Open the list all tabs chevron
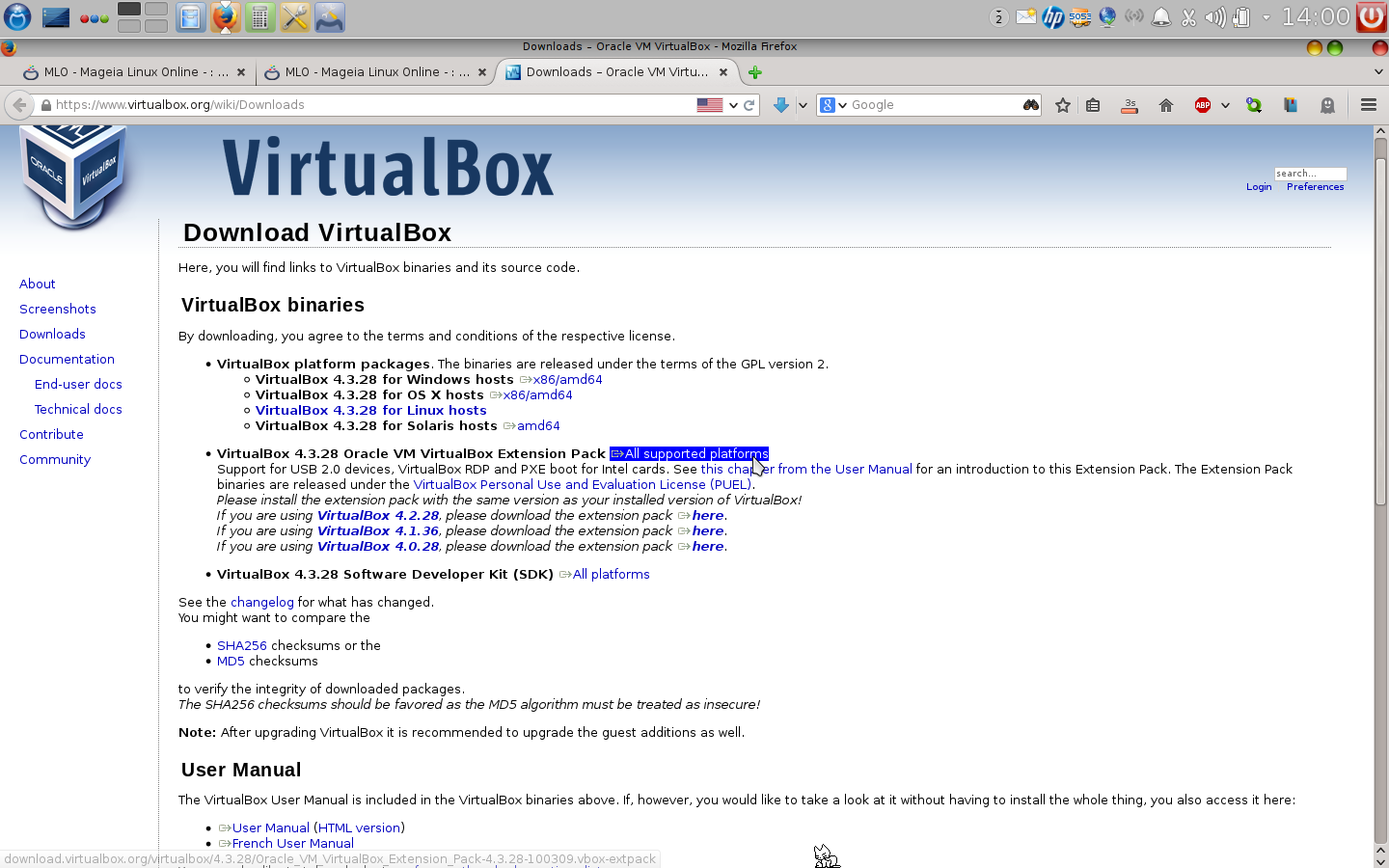 [1378, 72]
